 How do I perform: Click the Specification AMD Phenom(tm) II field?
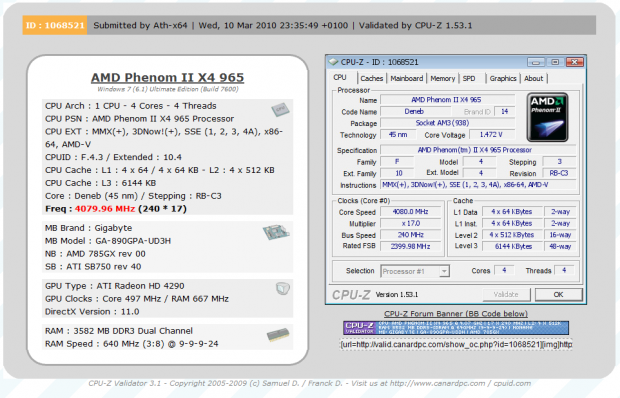click(x=478, y=150)
